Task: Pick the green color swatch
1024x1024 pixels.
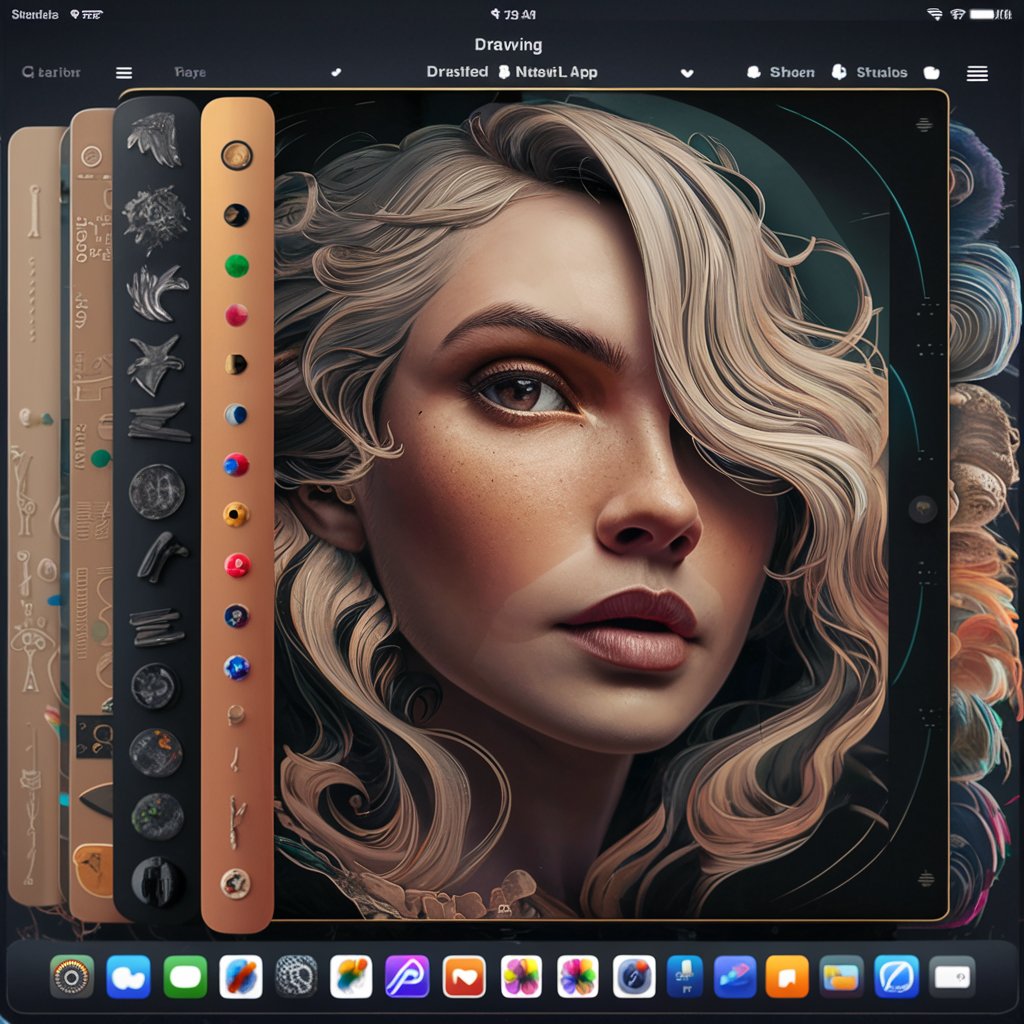Action: tap(236, 266)
